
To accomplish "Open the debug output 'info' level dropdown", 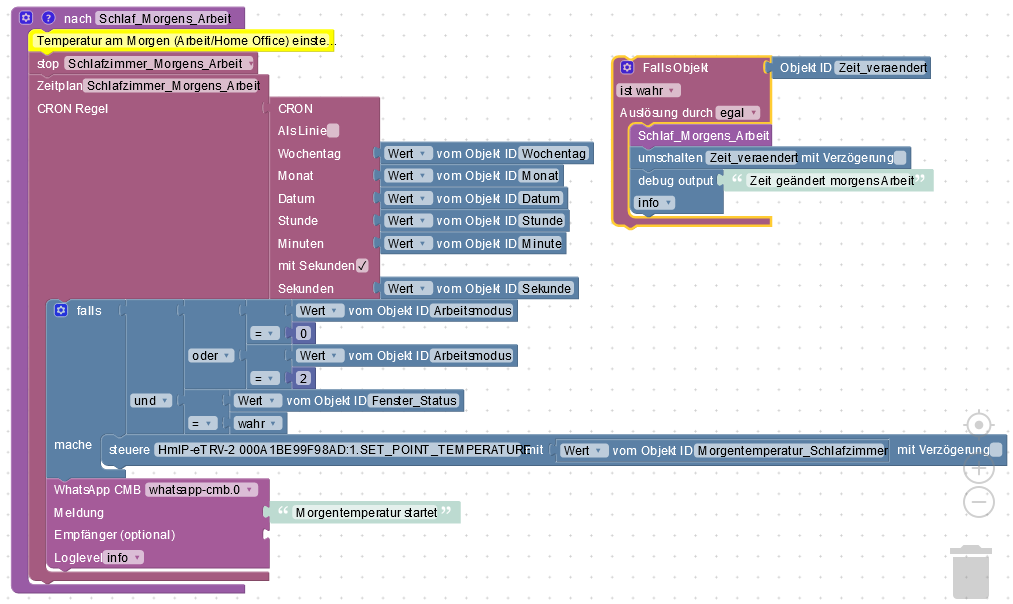I will (654, 203).
